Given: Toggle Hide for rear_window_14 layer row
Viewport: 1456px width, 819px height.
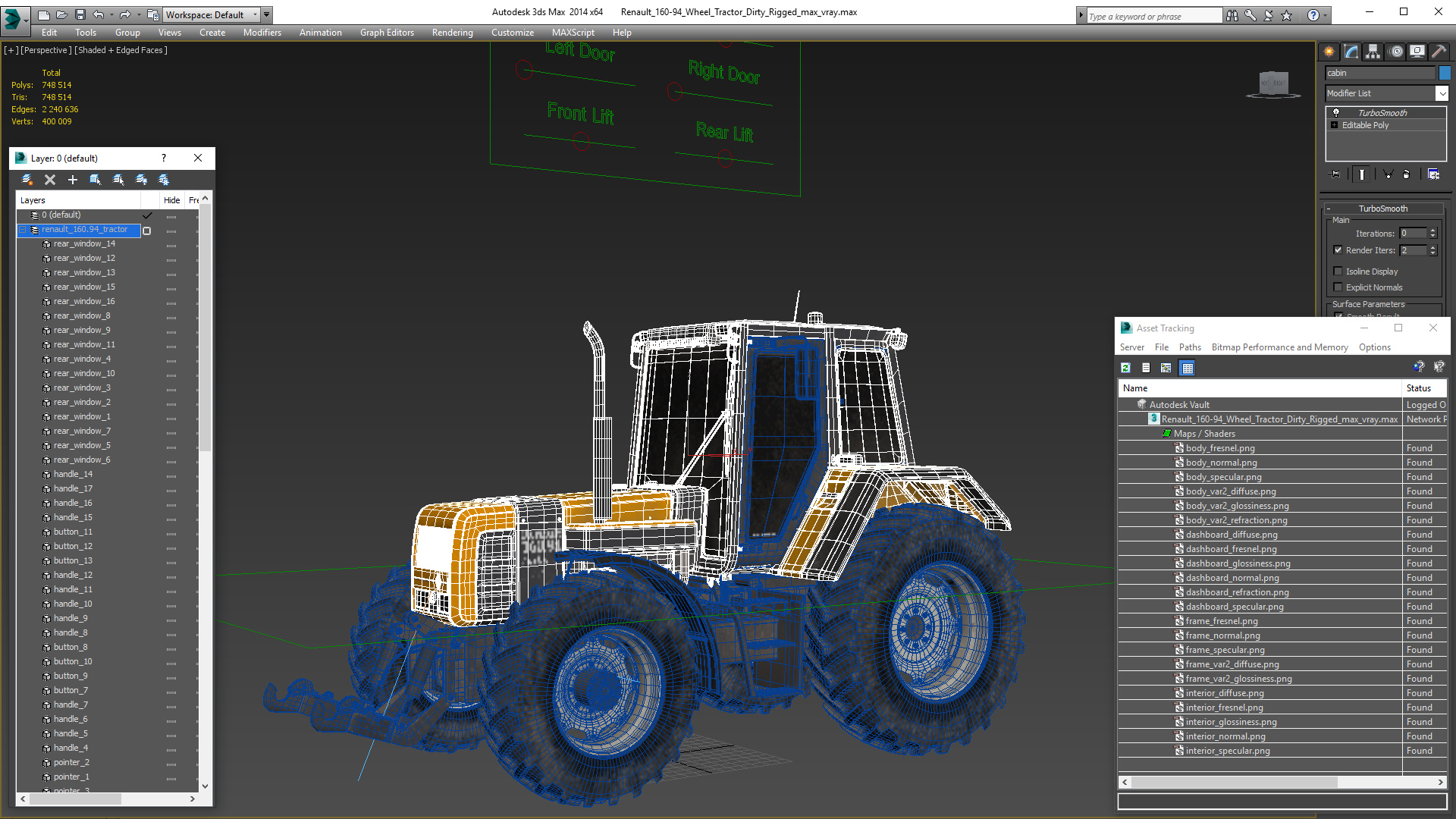Looking at the screenshot, I should click(171, 245).
